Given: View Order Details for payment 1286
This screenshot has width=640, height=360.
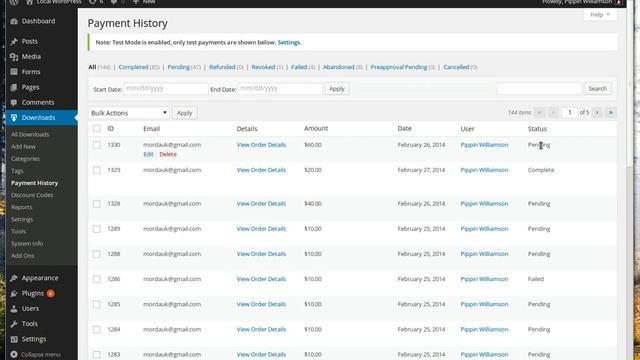Looking at the screenshot, I should (261, 279).
